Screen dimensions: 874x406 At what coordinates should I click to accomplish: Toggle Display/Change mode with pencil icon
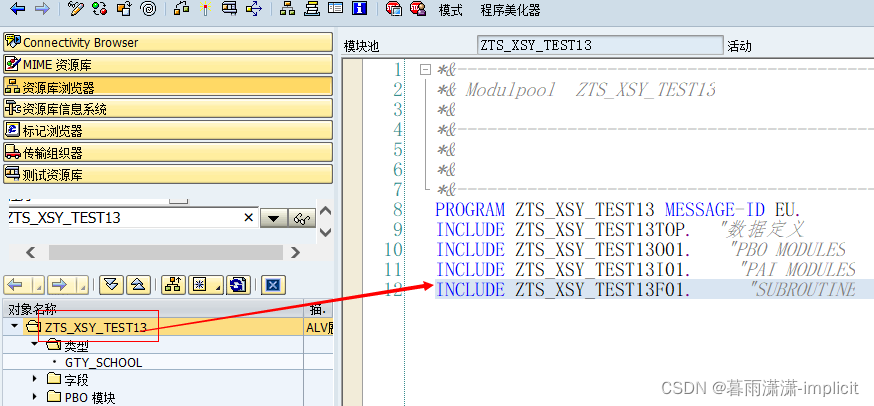[75, 9]
